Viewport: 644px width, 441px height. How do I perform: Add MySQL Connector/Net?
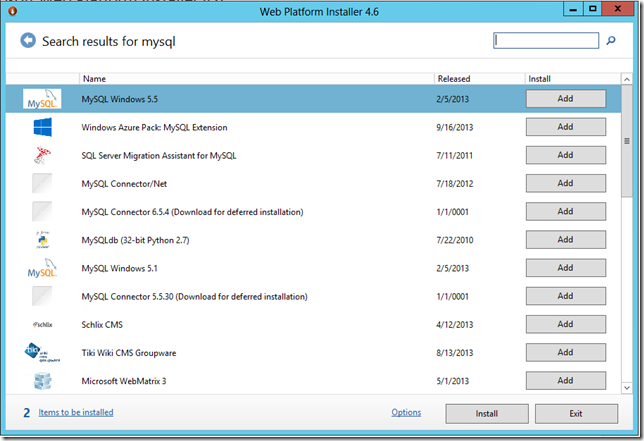click(x=566, y=183)
